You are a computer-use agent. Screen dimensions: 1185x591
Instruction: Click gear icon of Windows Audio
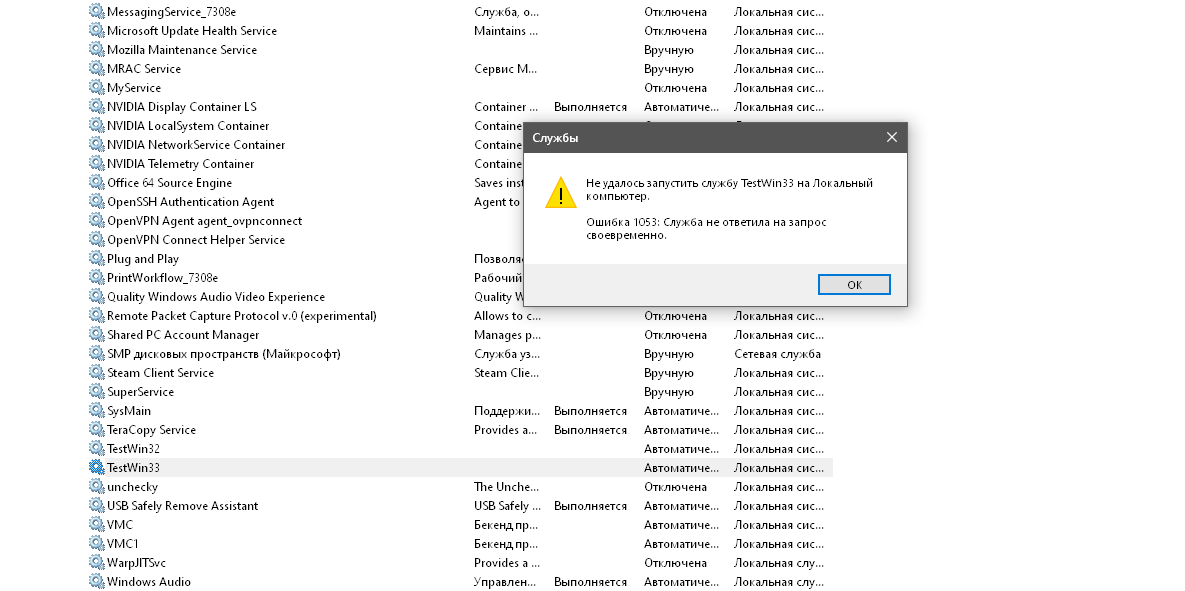coord(96,581)
